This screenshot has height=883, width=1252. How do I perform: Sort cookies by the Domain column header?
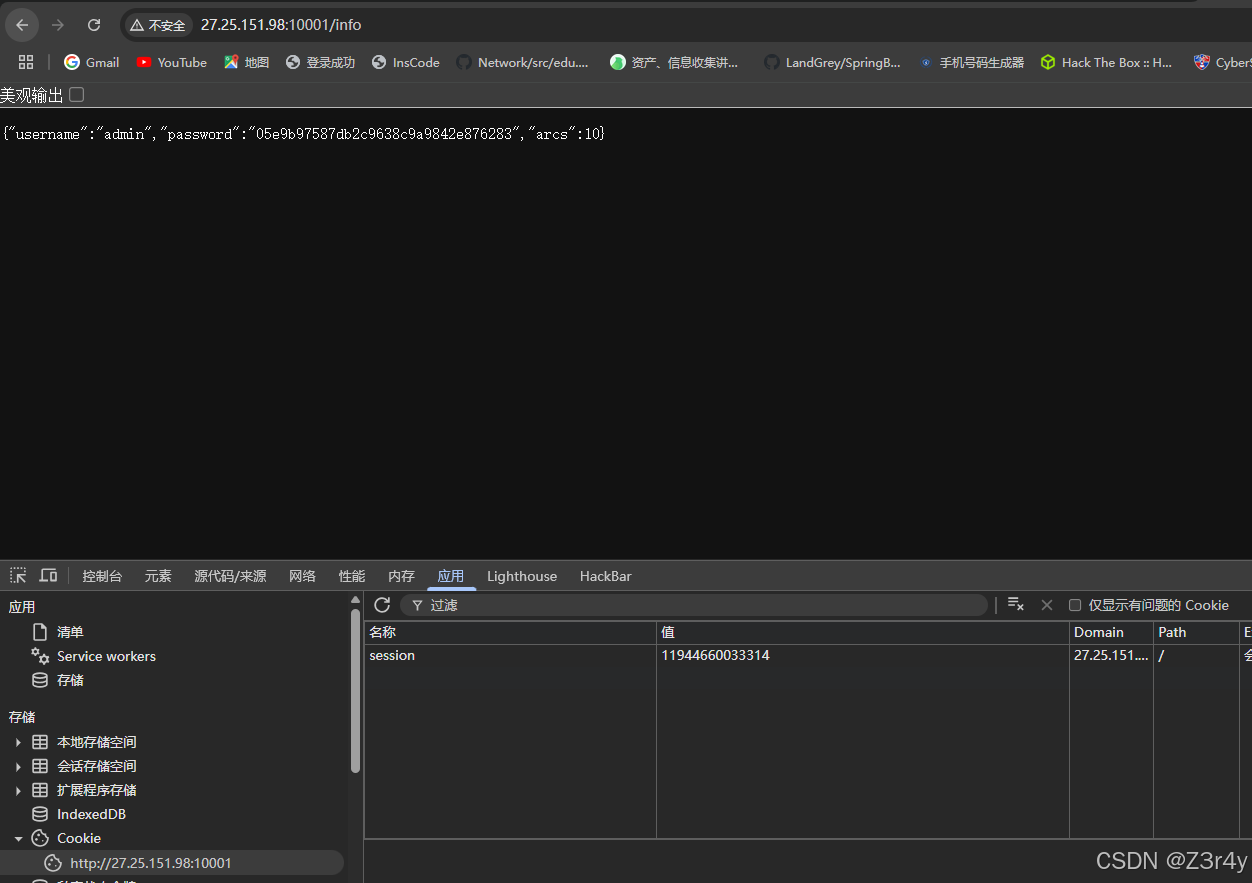coord(1111,632)
